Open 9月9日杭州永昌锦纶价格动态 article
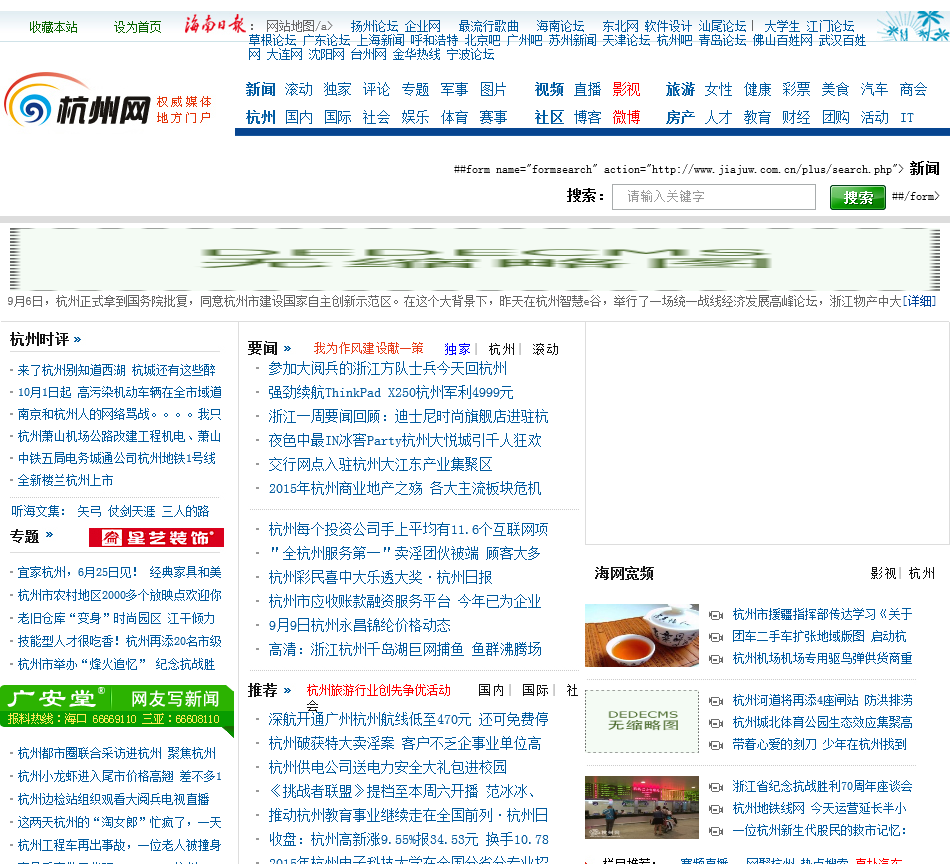Screen dimensions: 950x864 click(359, 625)
